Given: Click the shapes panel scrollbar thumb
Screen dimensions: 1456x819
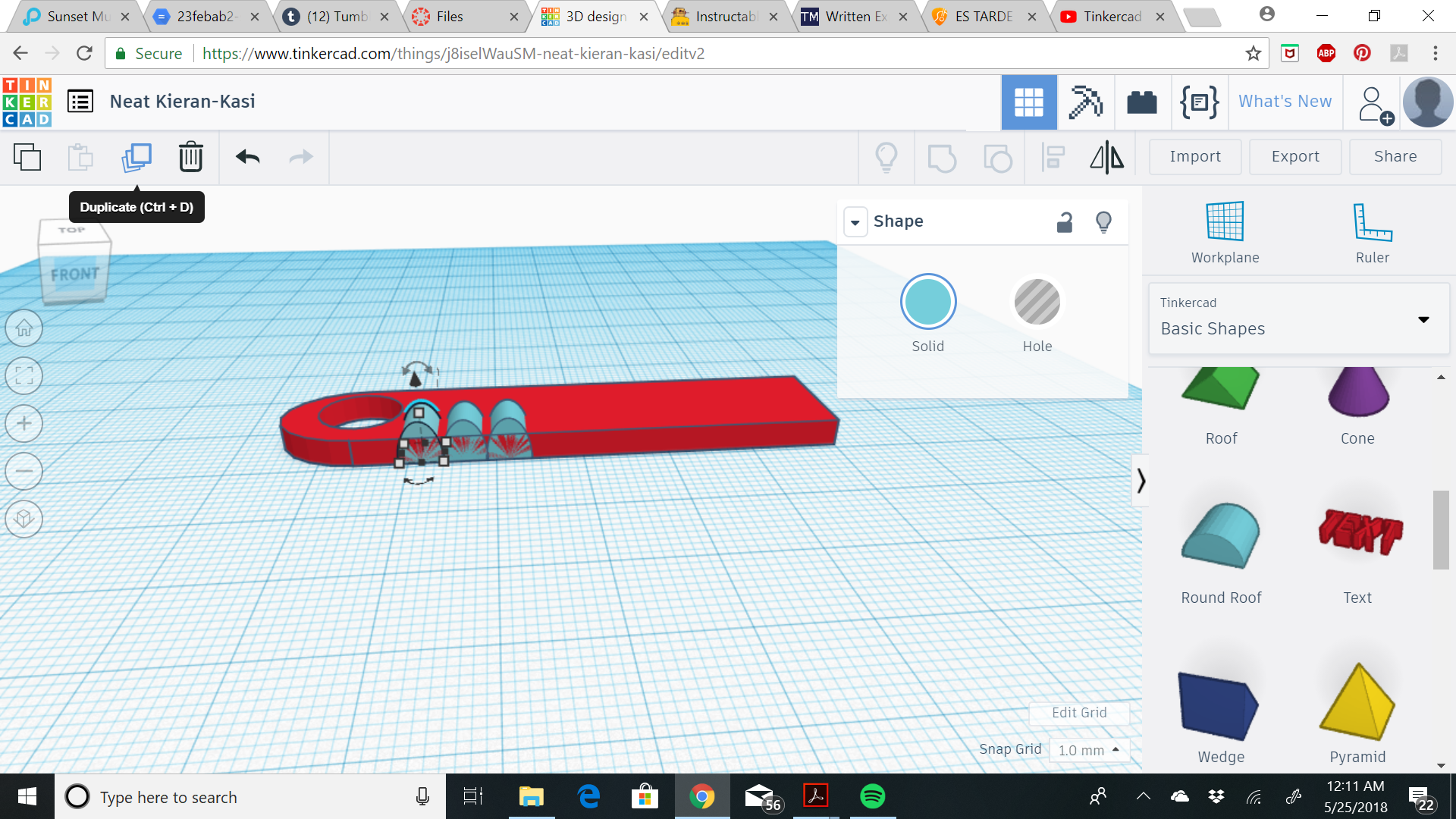Looking at the screenshot, I should click(1441, 529).
